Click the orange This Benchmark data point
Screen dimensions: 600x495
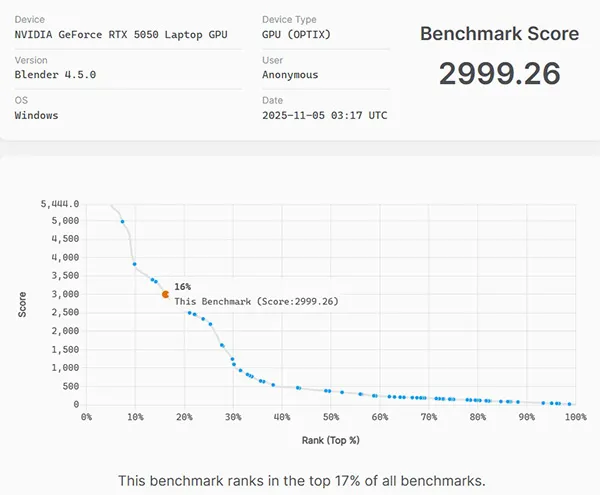pos(165,294)
